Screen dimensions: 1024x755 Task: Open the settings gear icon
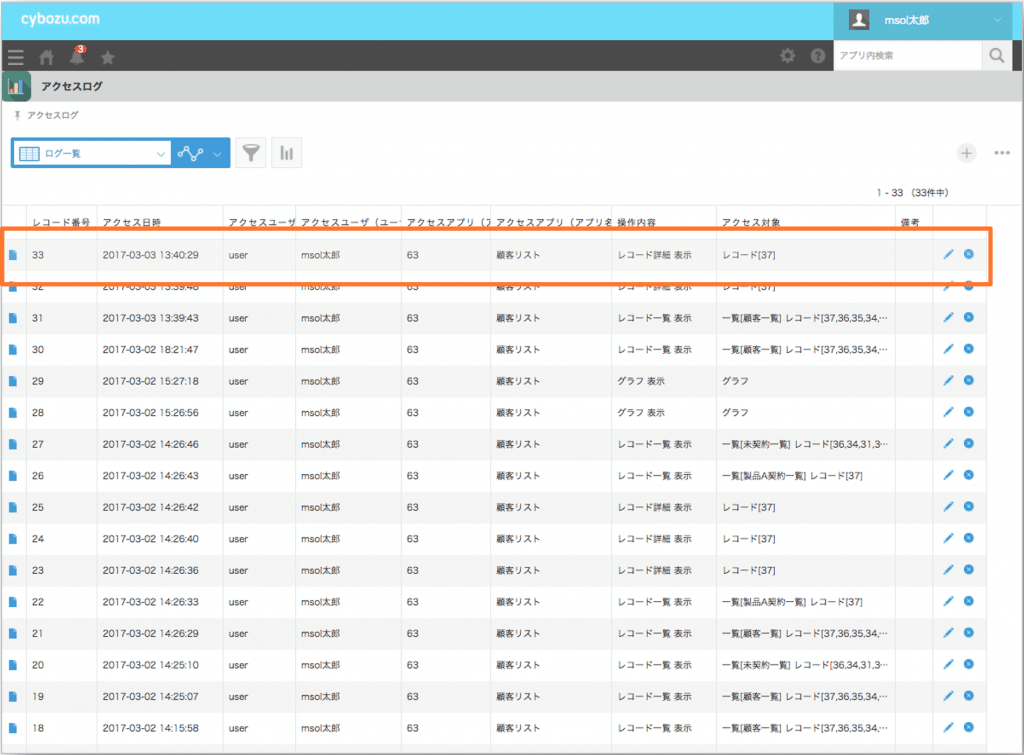[788, 56]
